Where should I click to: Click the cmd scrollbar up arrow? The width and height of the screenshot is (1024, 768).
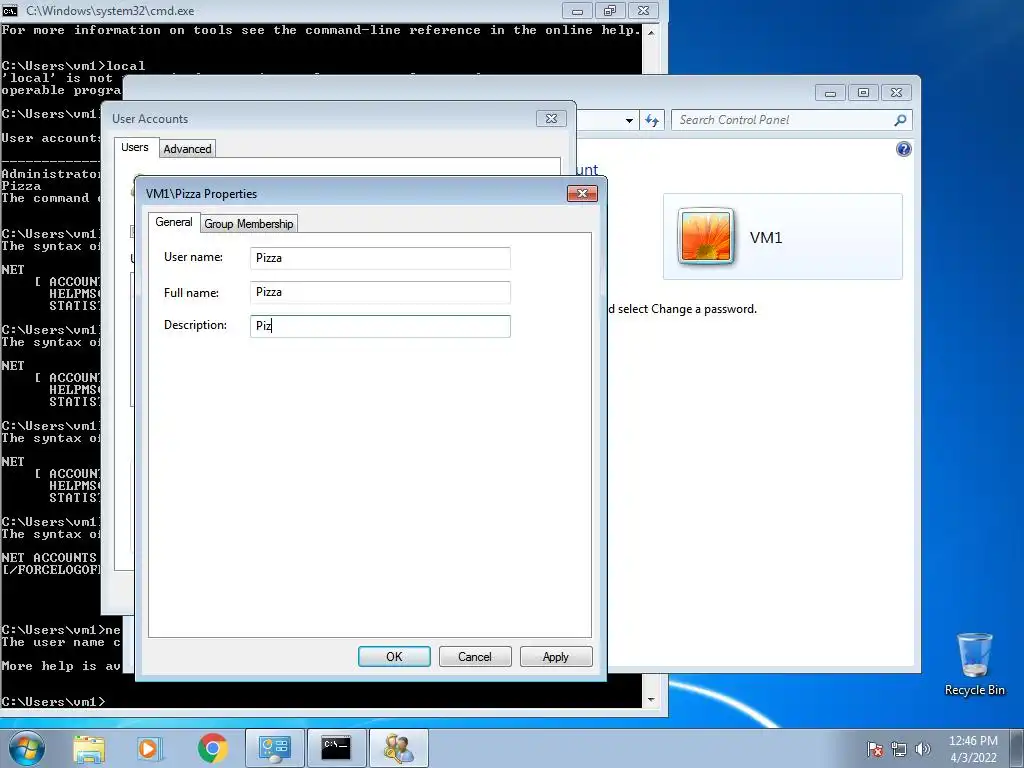click(651, 32)
